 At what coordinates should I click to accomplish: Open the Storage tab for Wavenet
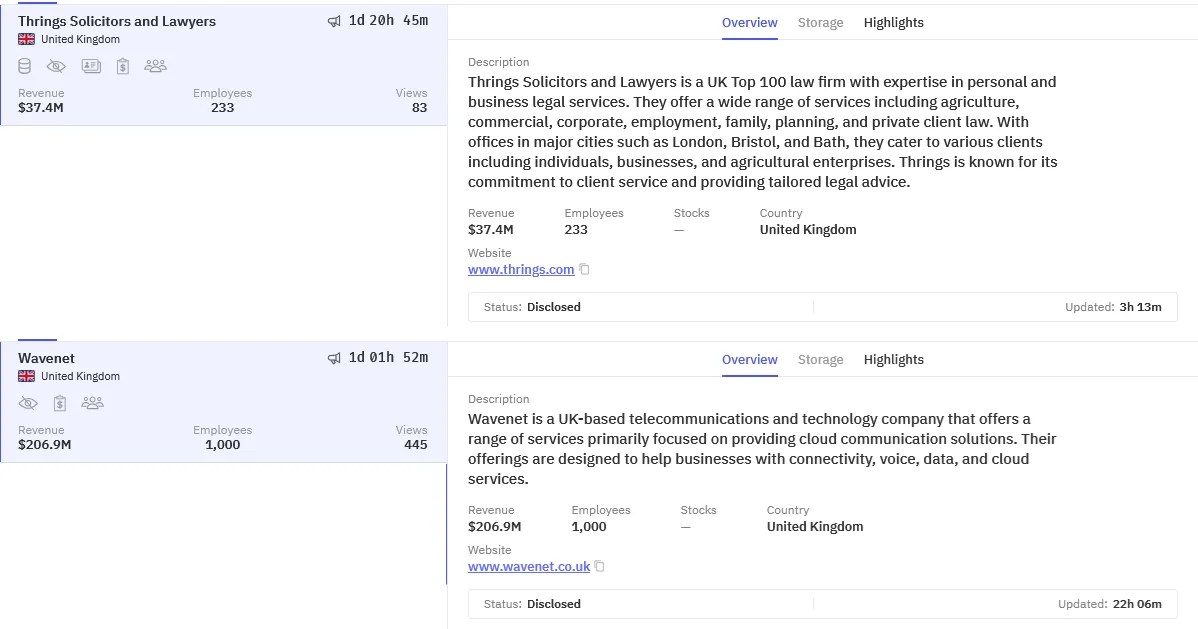[x=820, y=359]
